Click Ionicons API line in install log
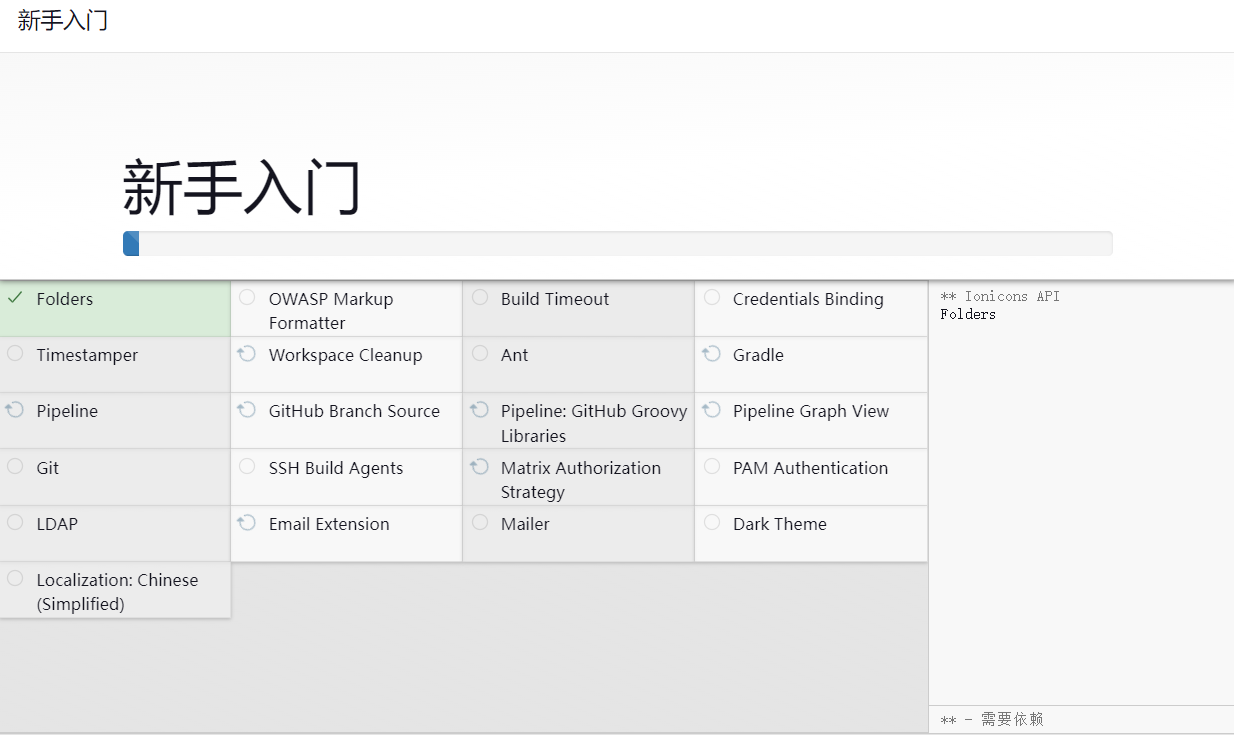The height and width of the screenshot is (736, 1234). 1000,296
